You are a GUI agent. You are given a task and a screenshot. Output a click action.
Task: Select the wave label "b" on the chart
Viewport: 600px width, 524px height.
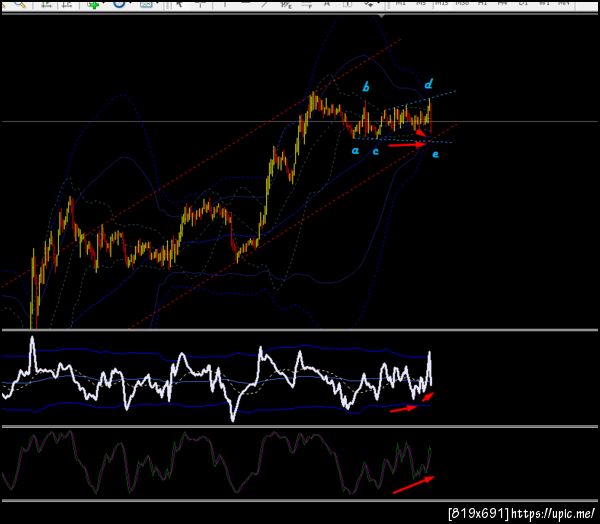click(x=366, y=87)
